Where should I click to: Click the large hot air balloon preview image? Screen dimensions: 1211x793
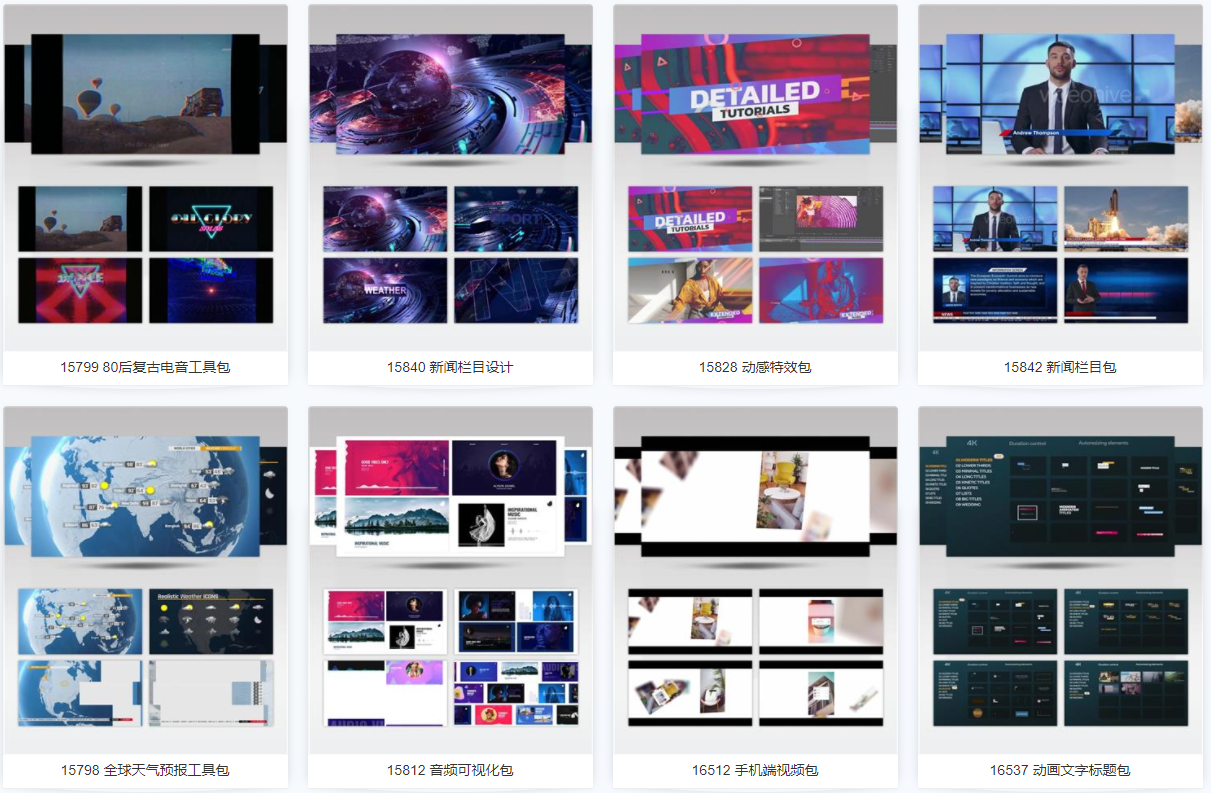(x=145, y=94)
